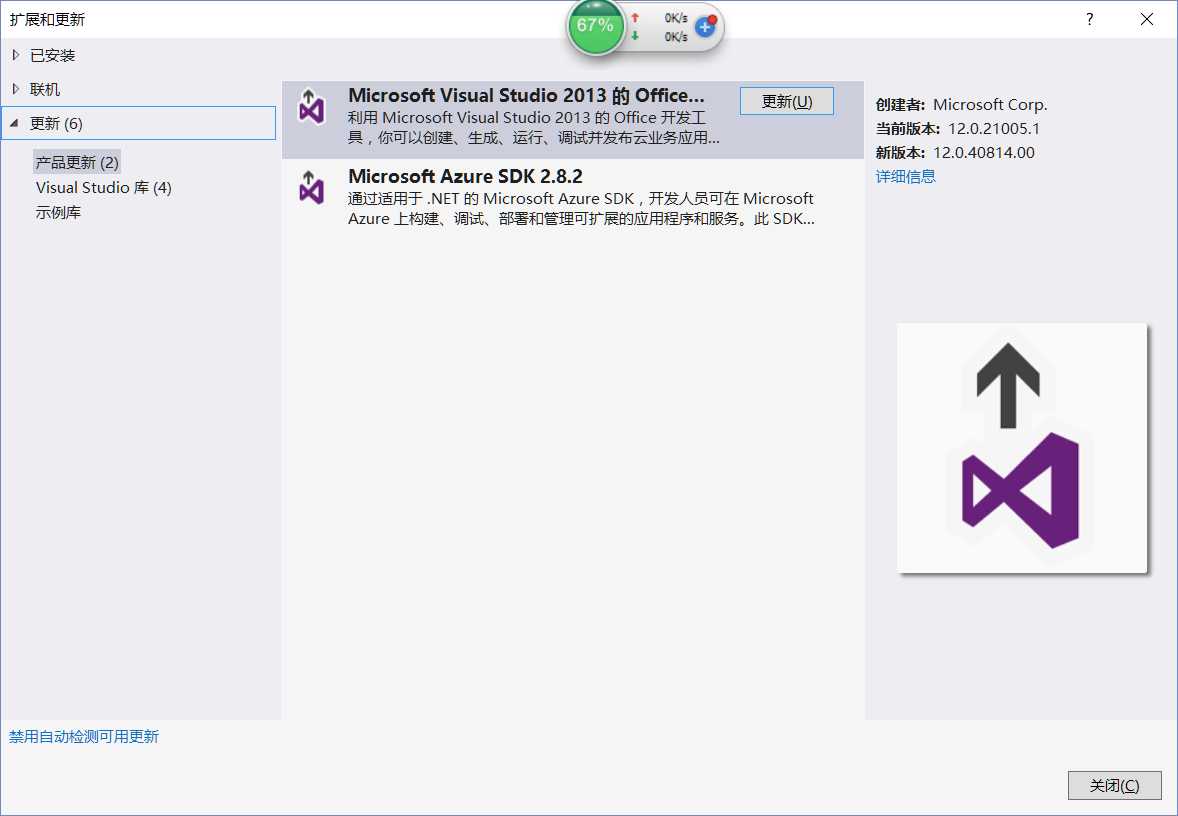
Task: Click the download speed 0K/s indicator
Action: 675,36
